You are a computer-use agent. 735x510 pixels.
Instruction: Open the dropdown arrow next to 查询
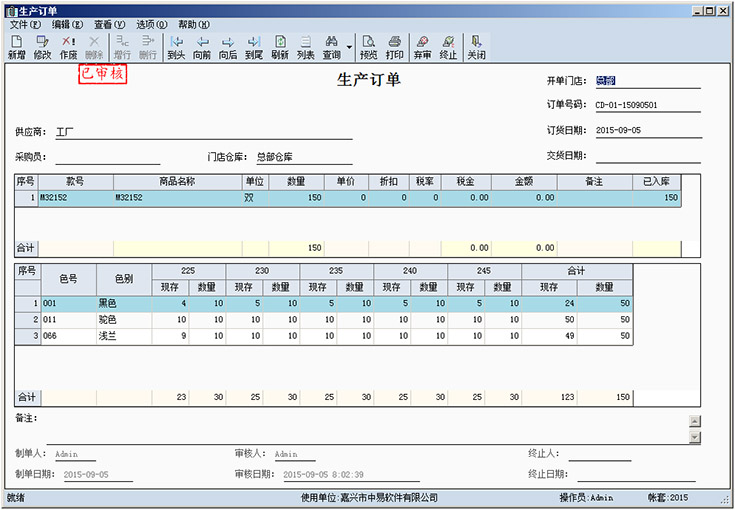coord(349,47)
